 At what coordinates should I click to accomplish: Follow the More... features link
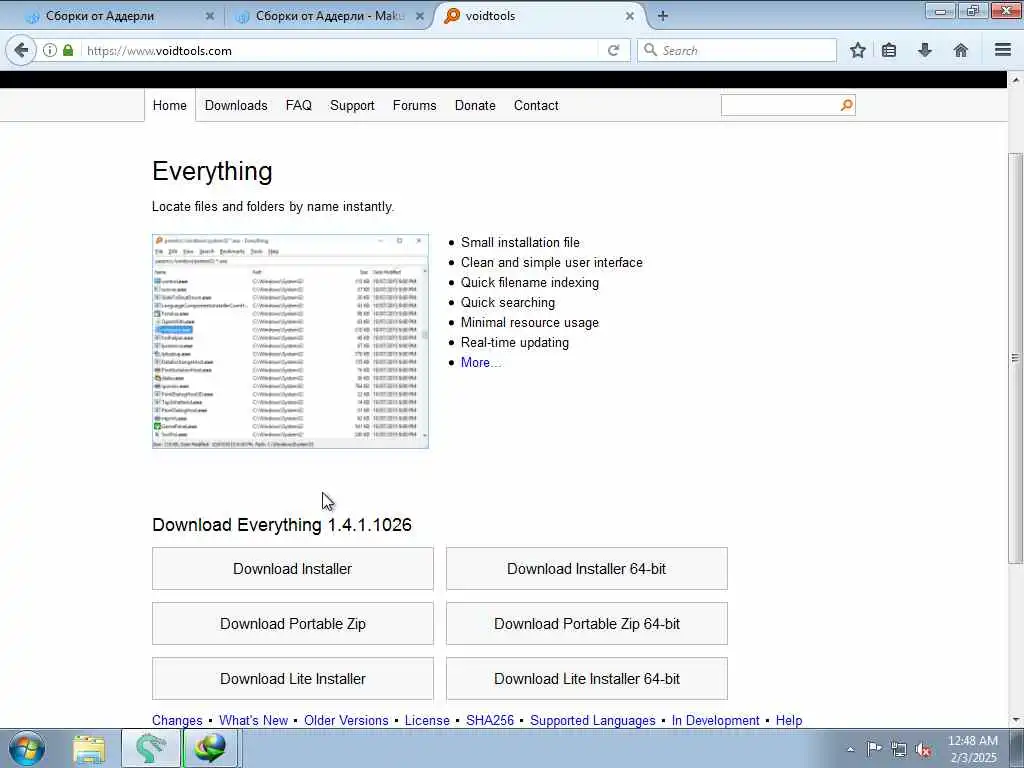[x=481, y=362]
